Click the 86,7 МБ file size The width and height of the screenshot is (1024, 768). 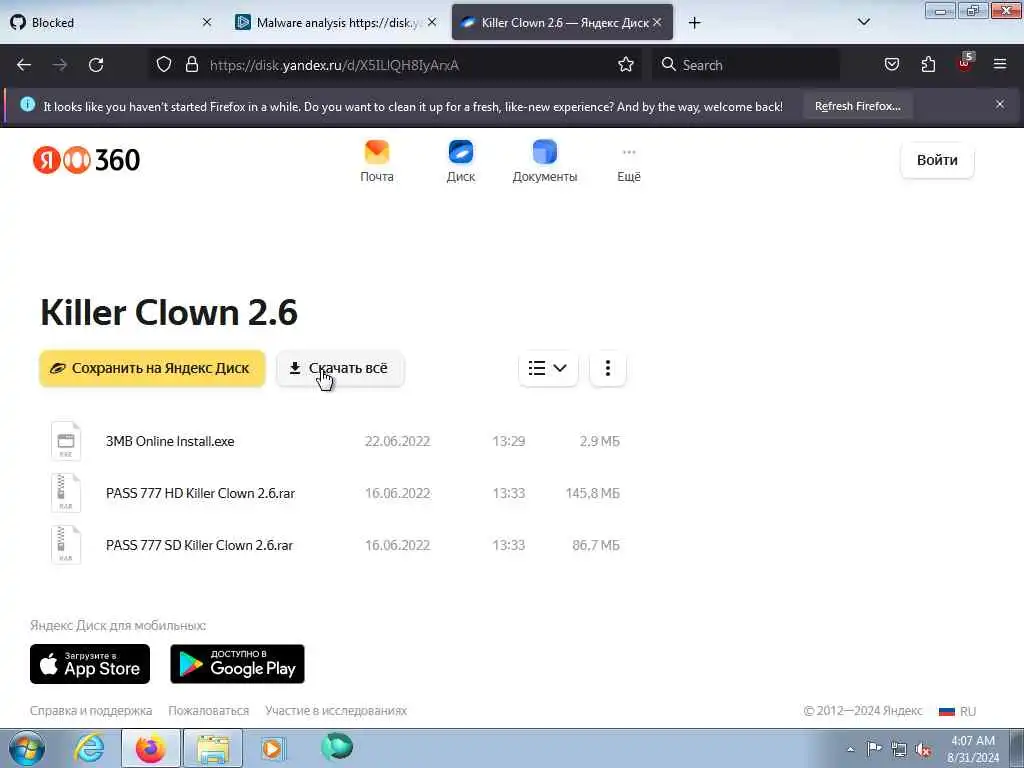click(596, 545)
